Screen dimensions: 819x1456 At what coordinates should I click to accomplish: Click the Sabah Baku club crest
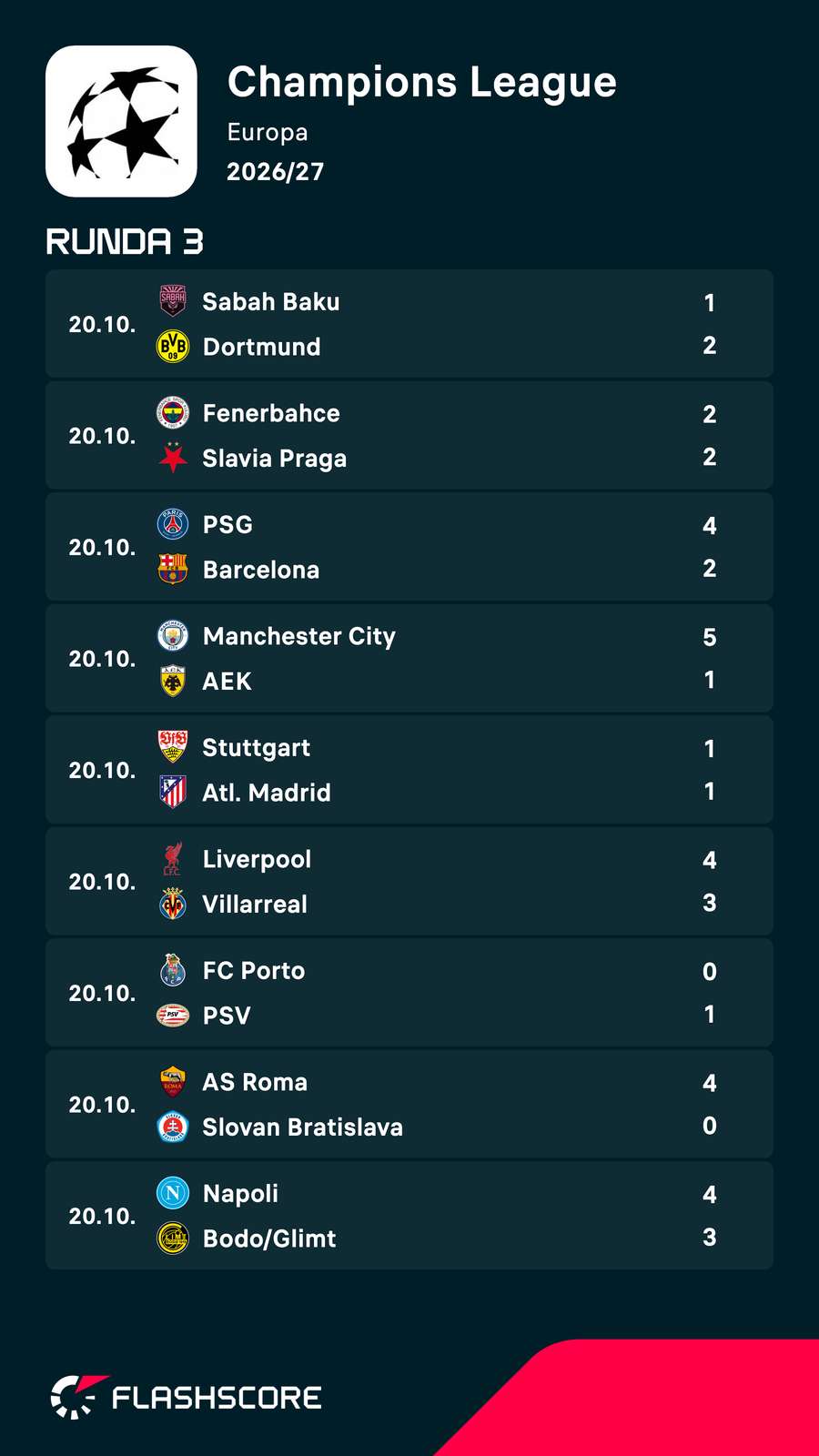click(173, 301)
